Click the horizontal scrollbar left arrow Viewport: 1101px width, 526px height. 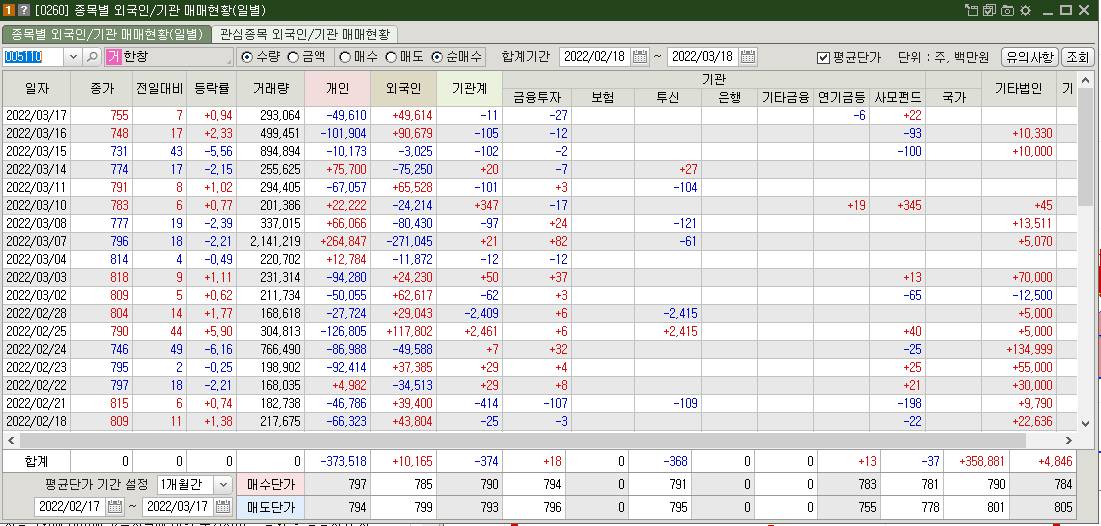coord(10,440)
